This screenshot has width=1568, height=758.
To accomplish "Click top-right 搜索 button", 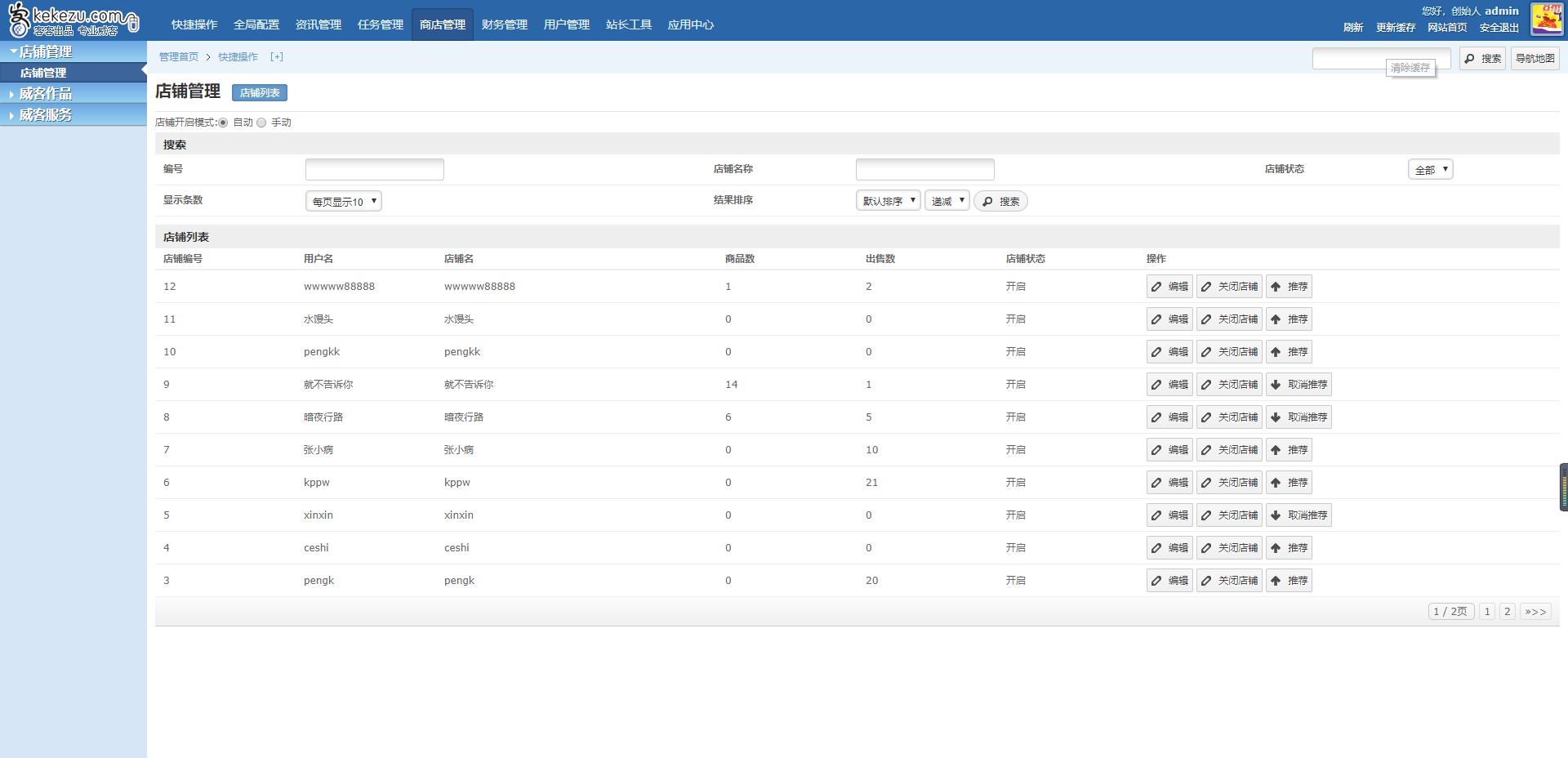I will [1482, 59].
